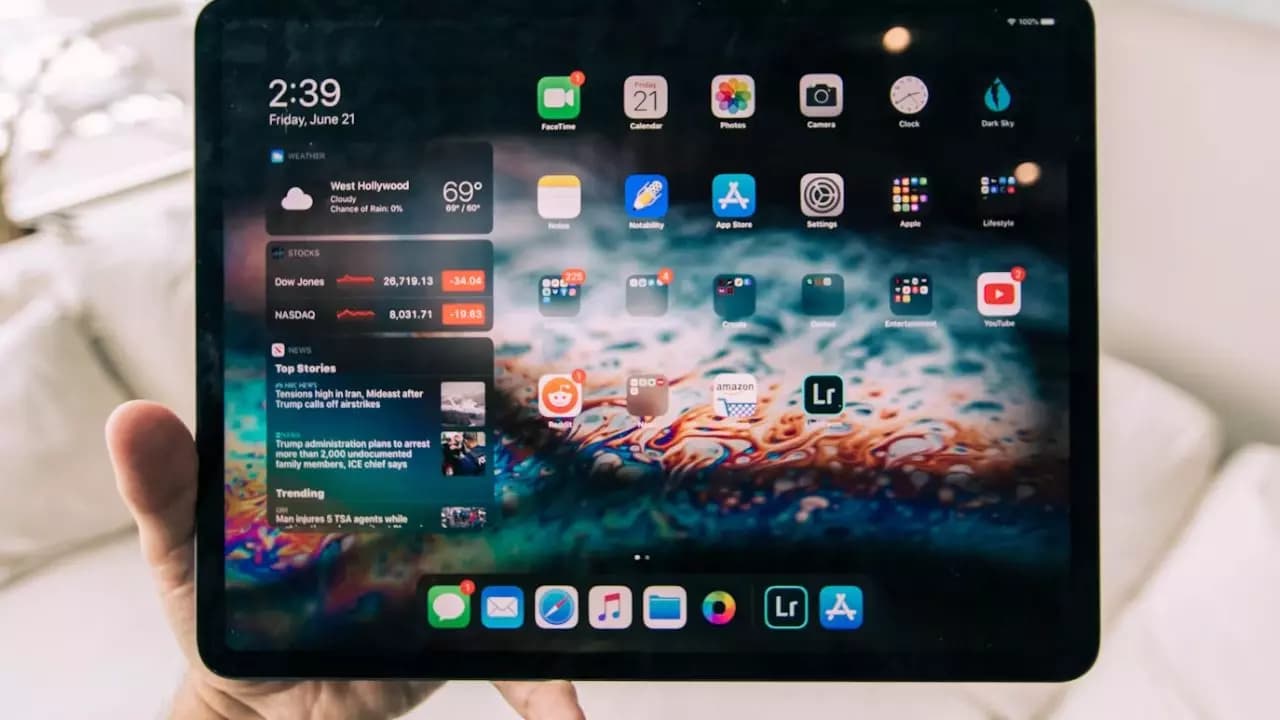Tap the home screen page dots
This screenshot has height=720, width=1280.
[642, 557]
